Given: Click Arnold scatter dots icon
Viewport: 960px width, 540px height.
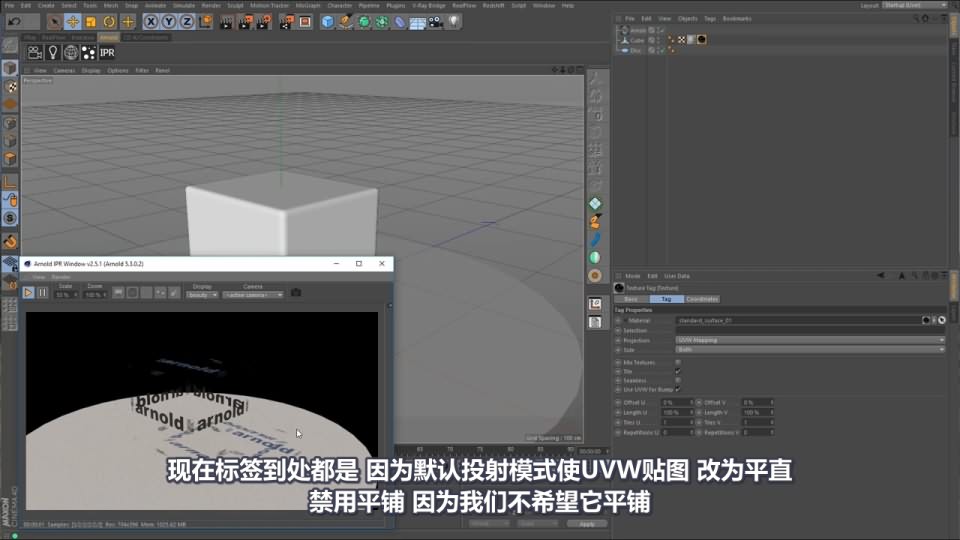Looking at the screenshot, I should pyautogui.click(x=89, y=53).
